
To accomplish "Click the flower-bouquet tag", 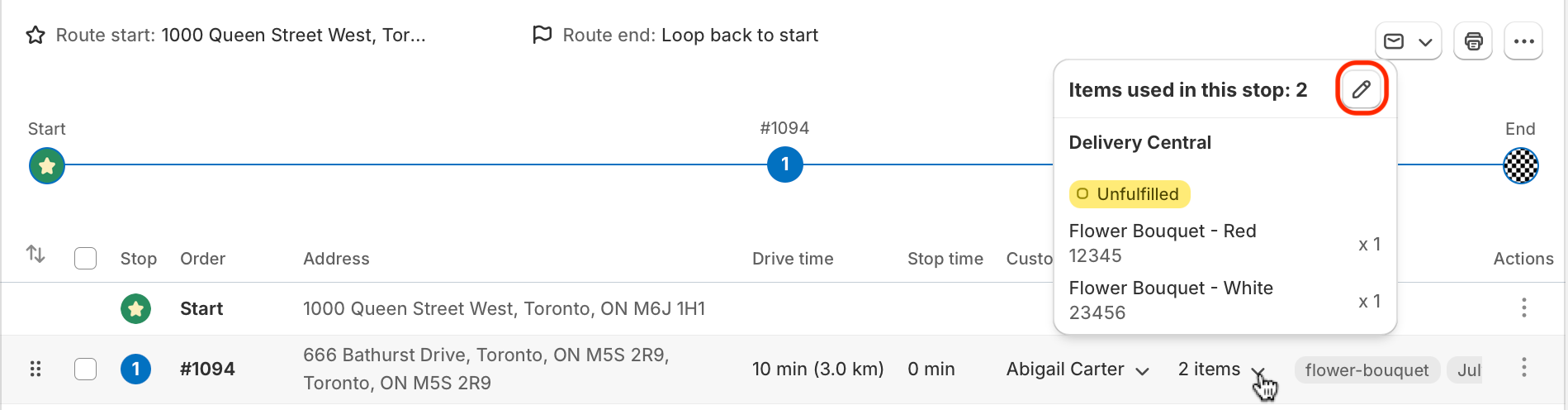I will coord(1367,370).
